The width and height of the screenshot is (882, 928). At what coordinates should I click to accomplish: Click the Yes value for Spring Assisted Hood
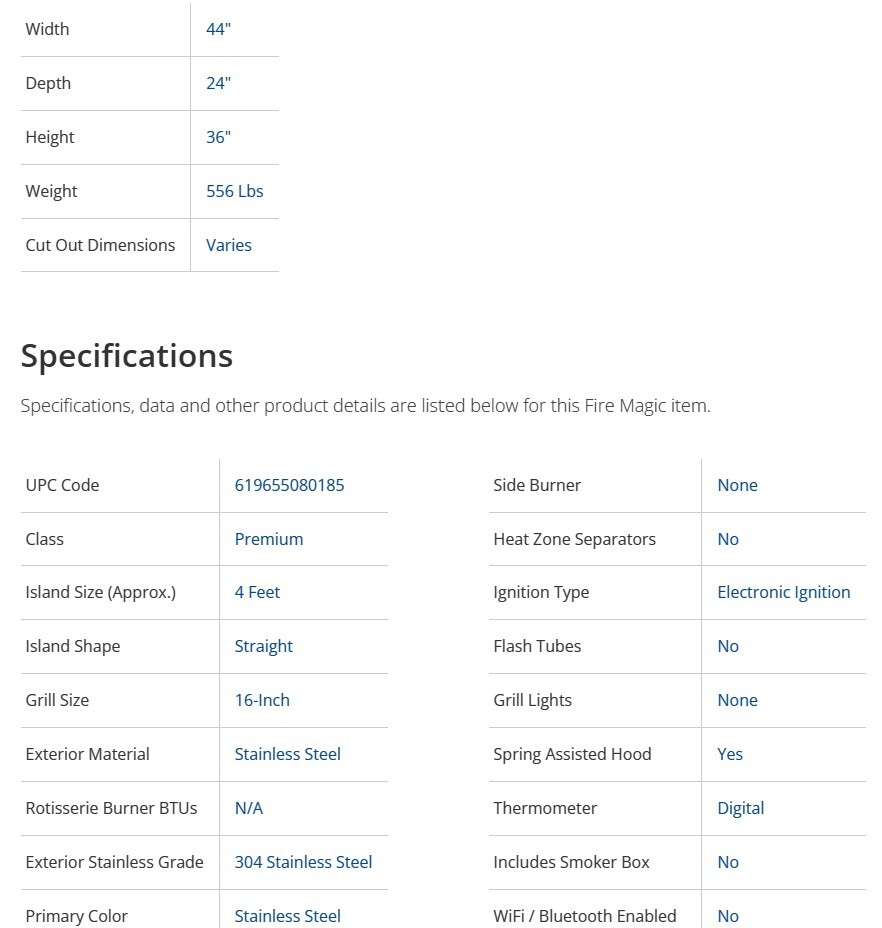click(x=730, y=754)
